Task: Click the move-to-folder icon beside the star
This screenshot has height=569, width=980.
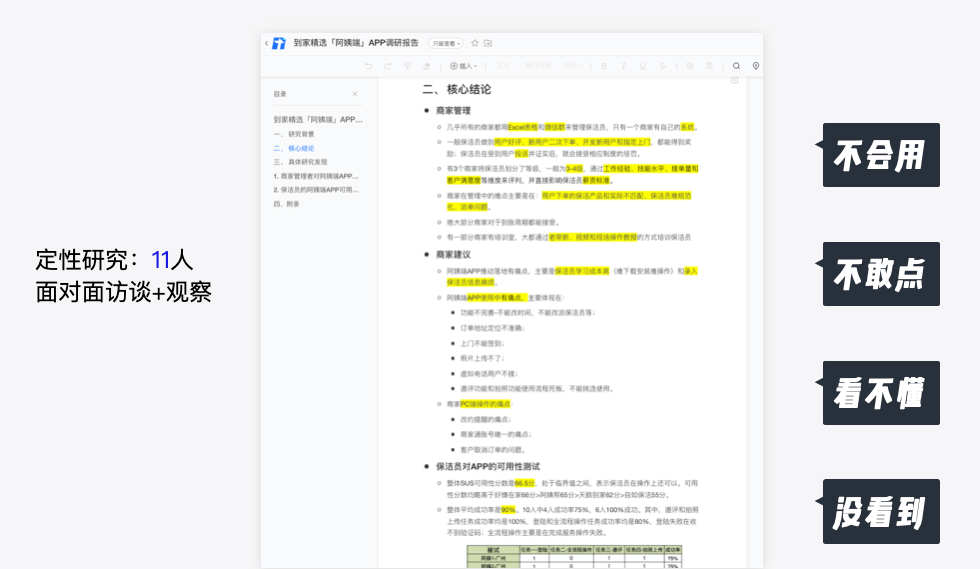Action: (488, 43)
